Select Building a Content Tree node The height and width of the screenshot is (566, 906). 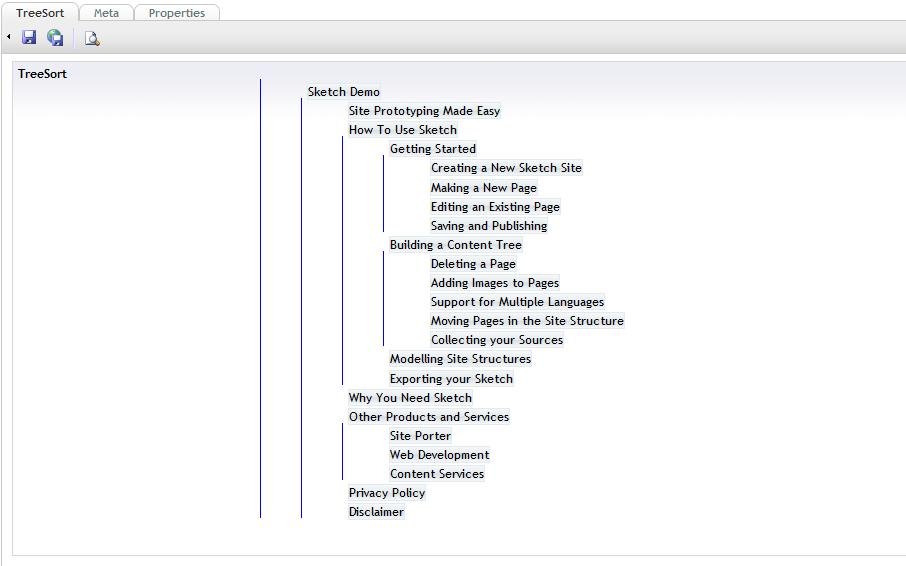click(x=455, y=245)
